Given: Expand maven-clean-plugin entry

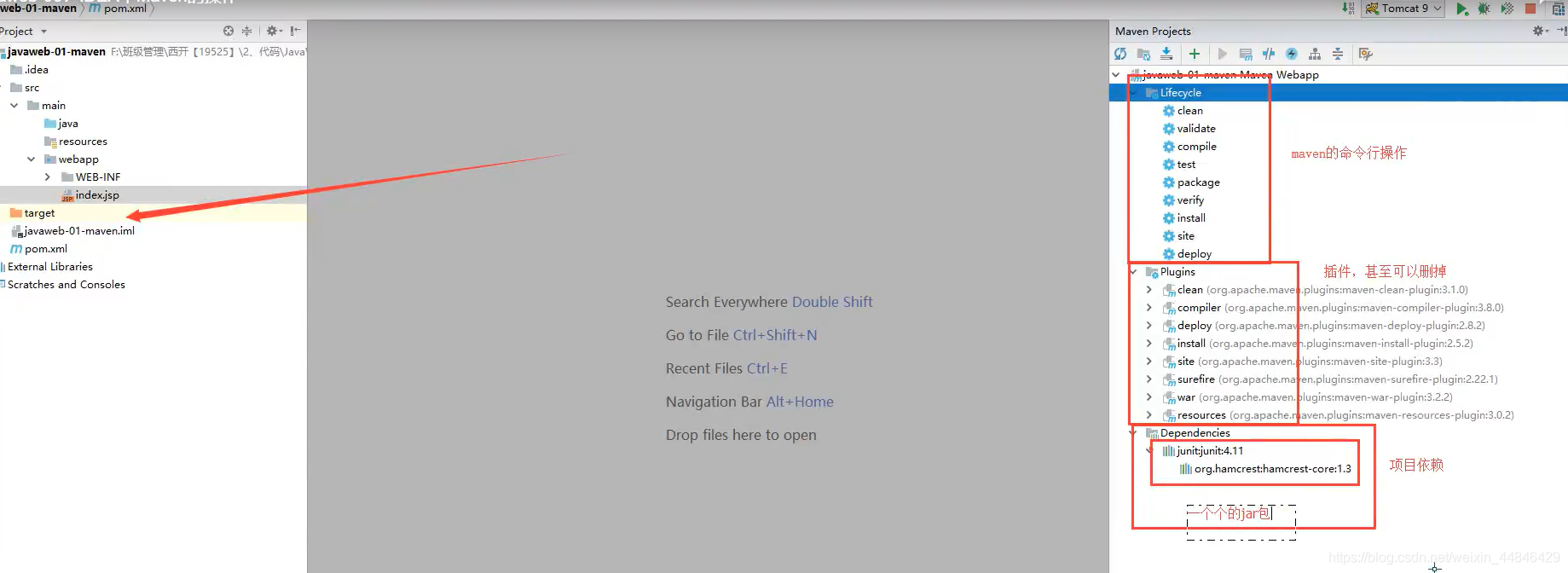Looking at the screenshot, I should (x=1149, y=290).
